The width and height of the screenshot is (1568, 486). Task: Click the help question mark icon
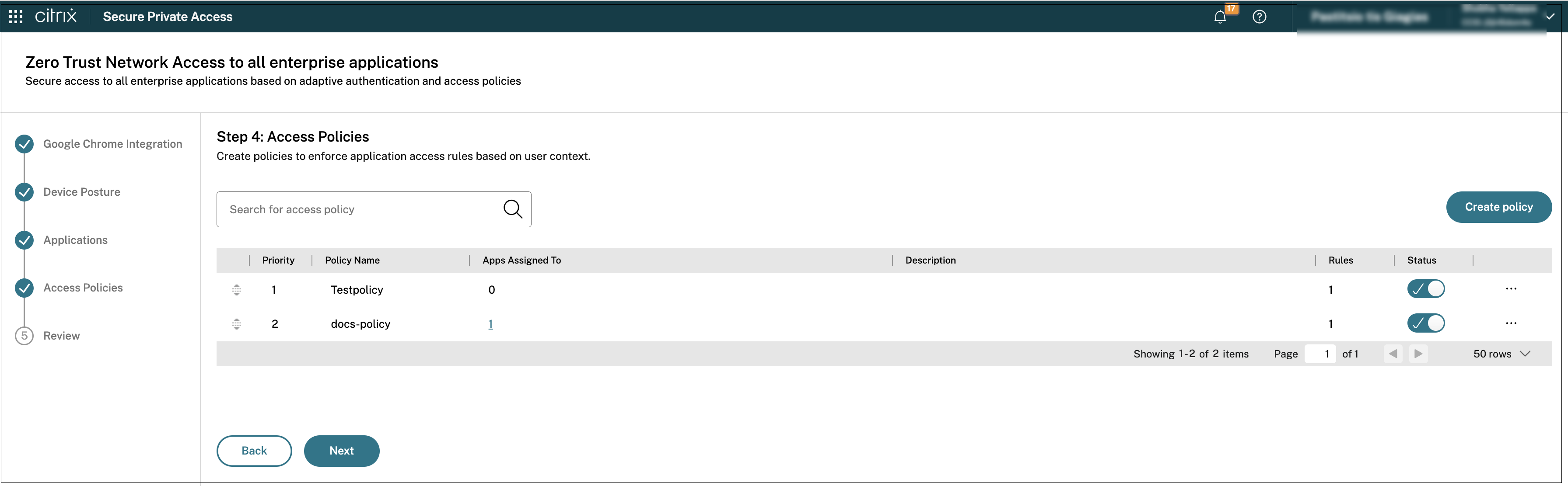(1259, 17)
